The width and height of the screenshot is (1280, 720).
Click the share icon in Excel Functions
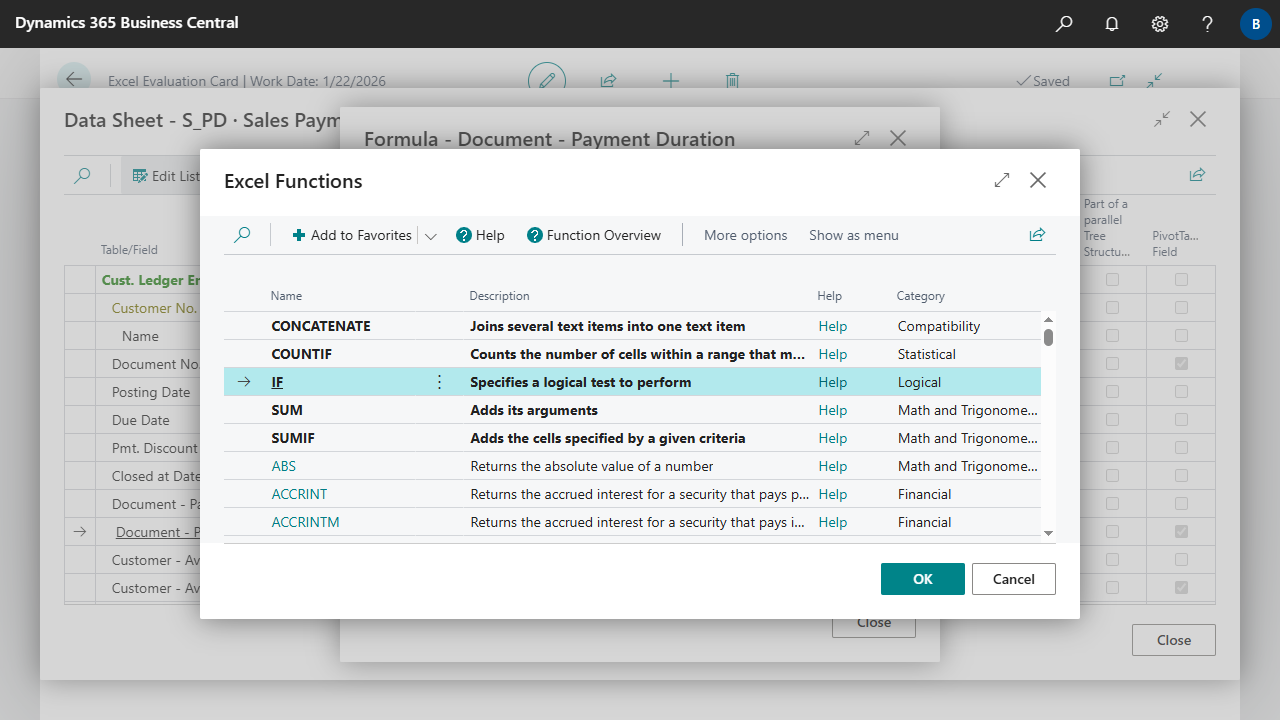click(1037, 235)
